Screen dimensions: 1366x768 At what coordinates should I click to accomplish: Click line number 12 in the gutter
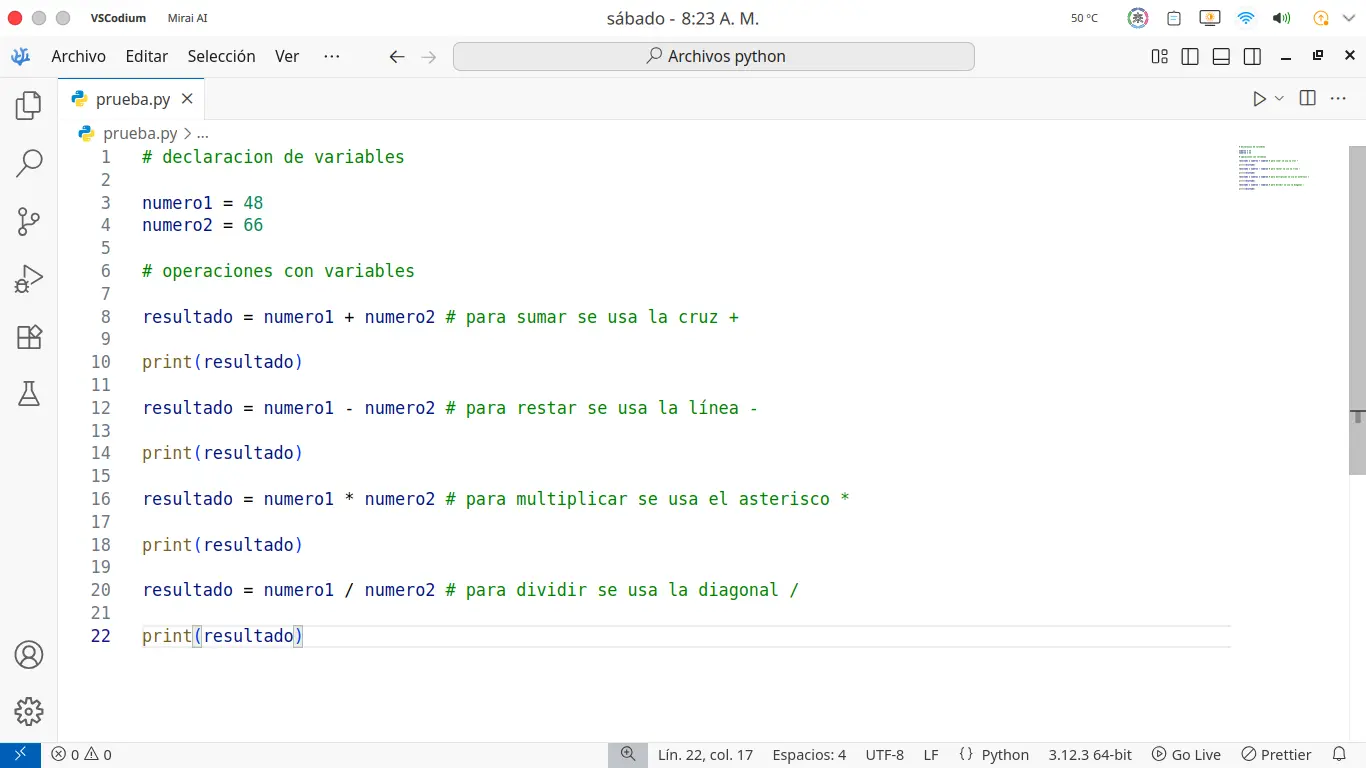coord(100,408)
